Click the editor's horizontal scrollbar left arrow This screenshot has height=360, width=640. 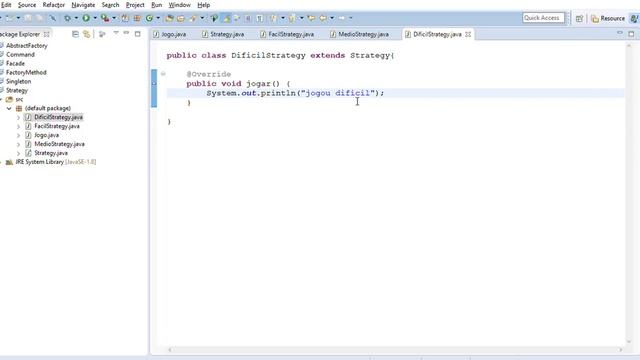[170, 349]
